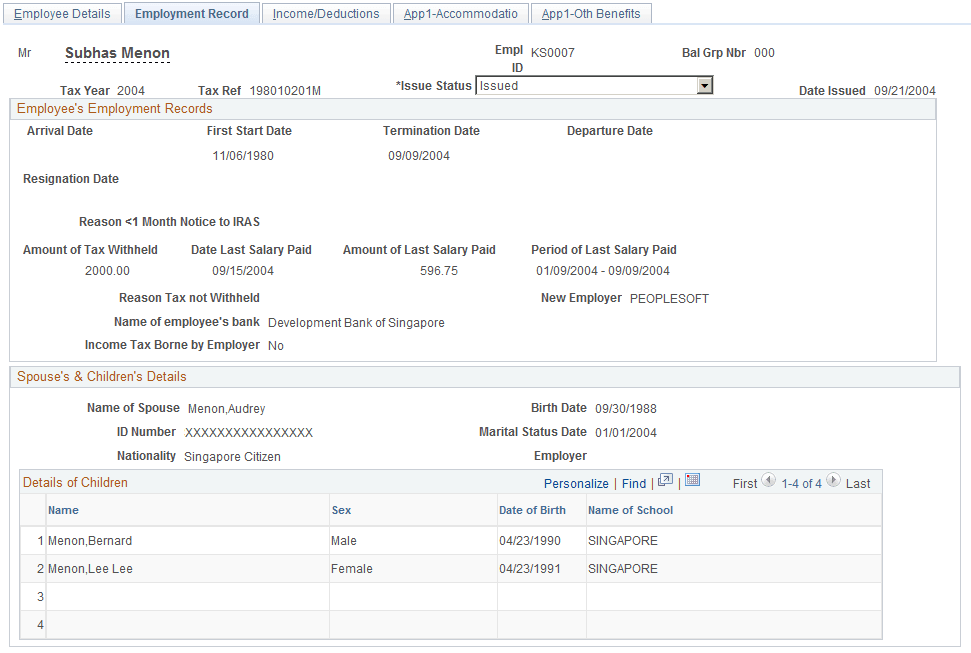Open the children grid in a popup window

(x=664, y=482)
